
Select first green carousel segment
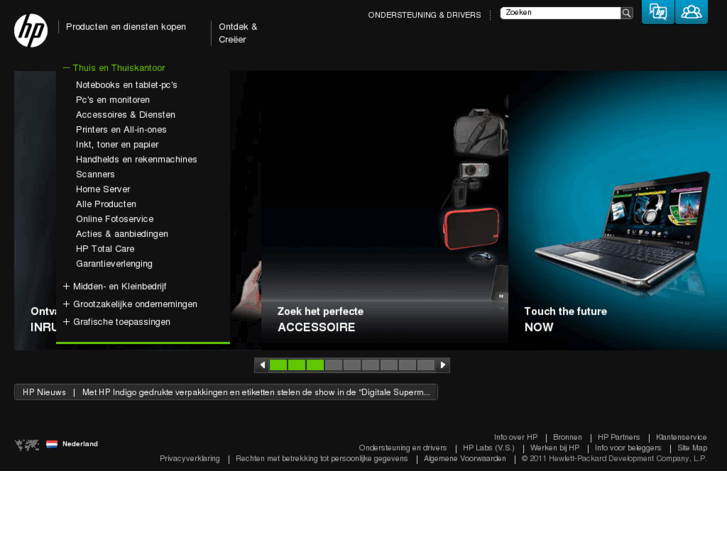[278, 365]
